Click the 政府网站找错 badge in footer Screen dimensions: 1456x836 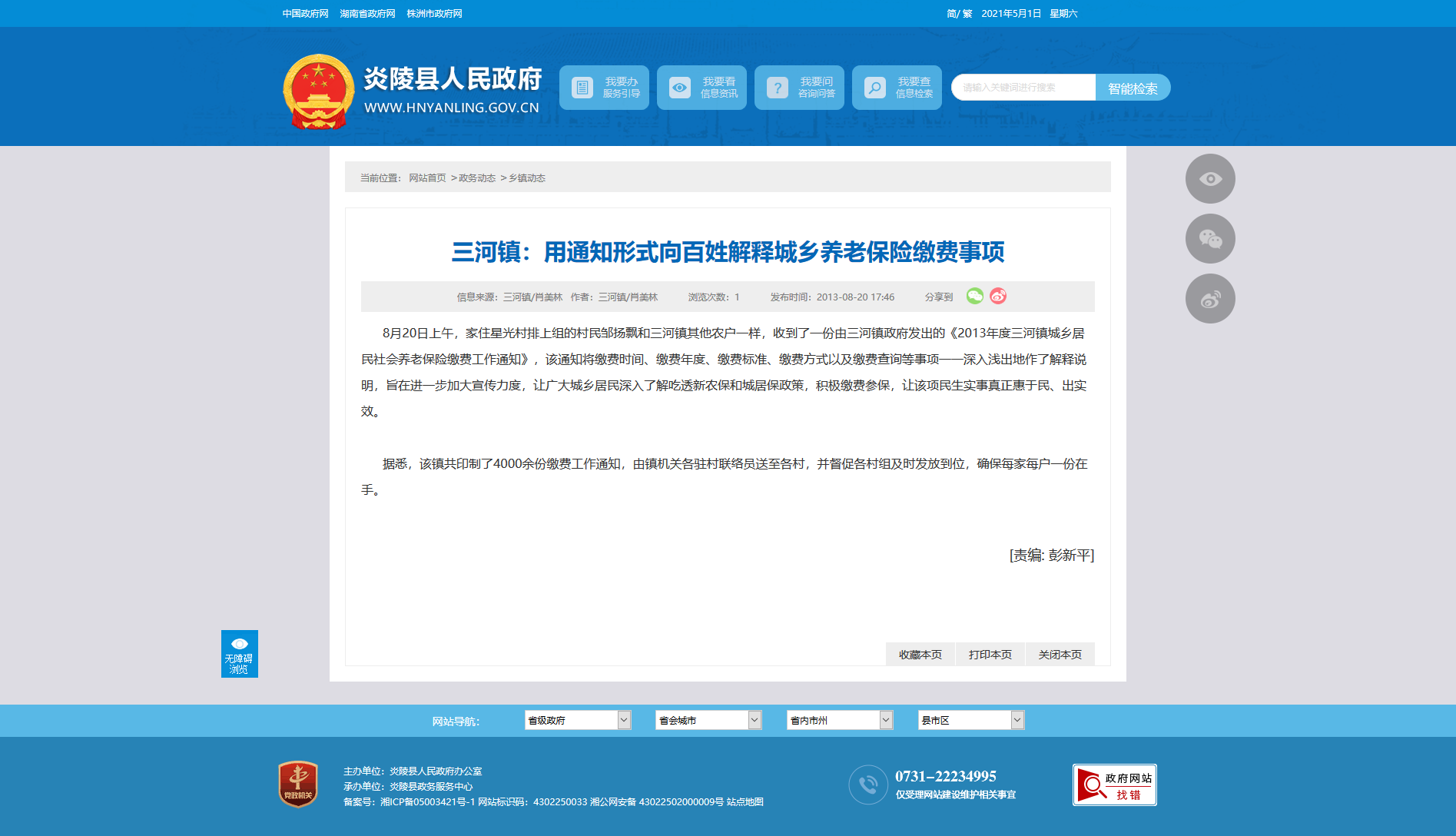pyautogui.click(x=1114, y=785)
